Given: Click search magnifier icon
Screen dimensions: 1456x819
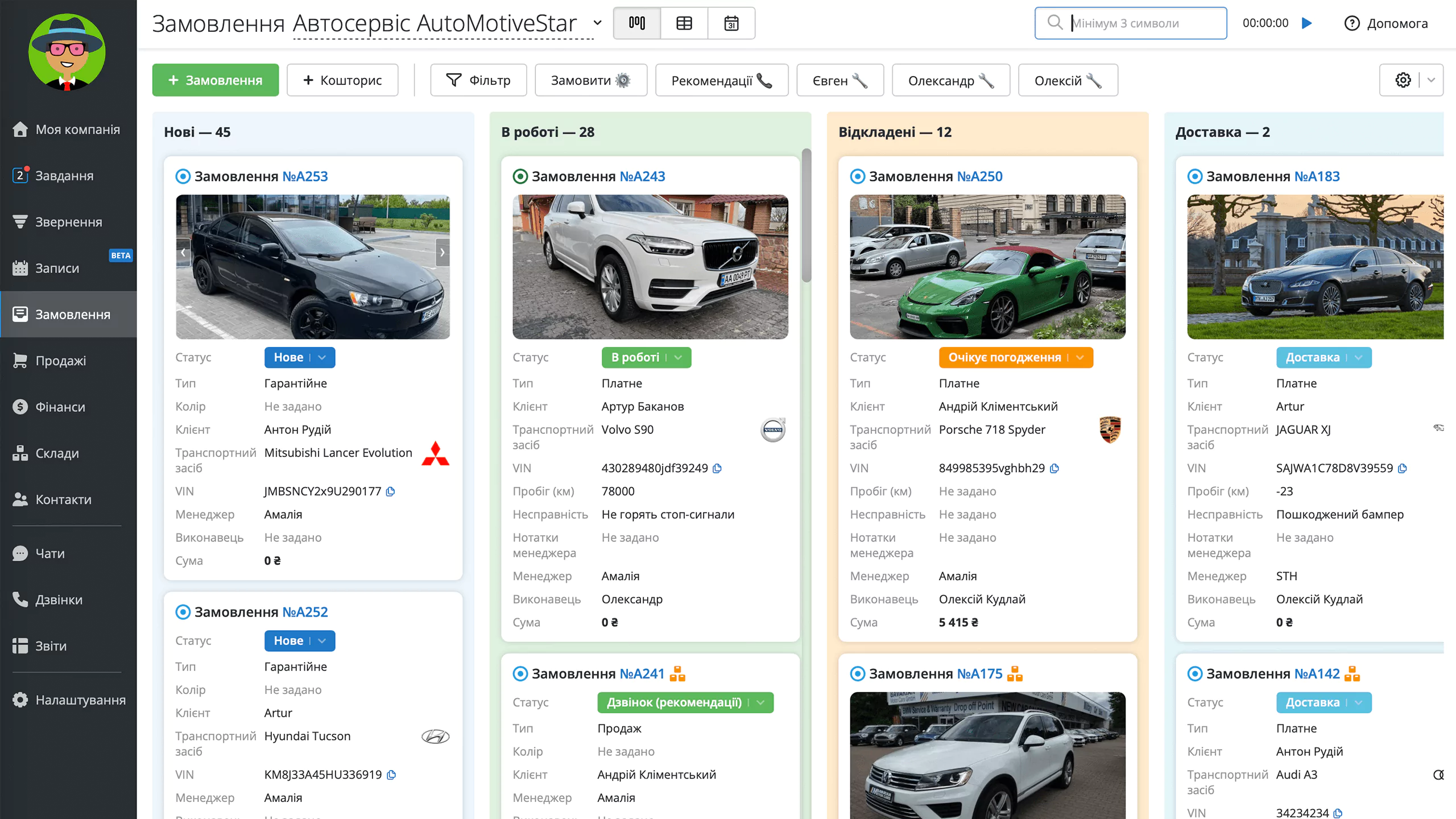Looking at the screenshot, I should 1055,23.
